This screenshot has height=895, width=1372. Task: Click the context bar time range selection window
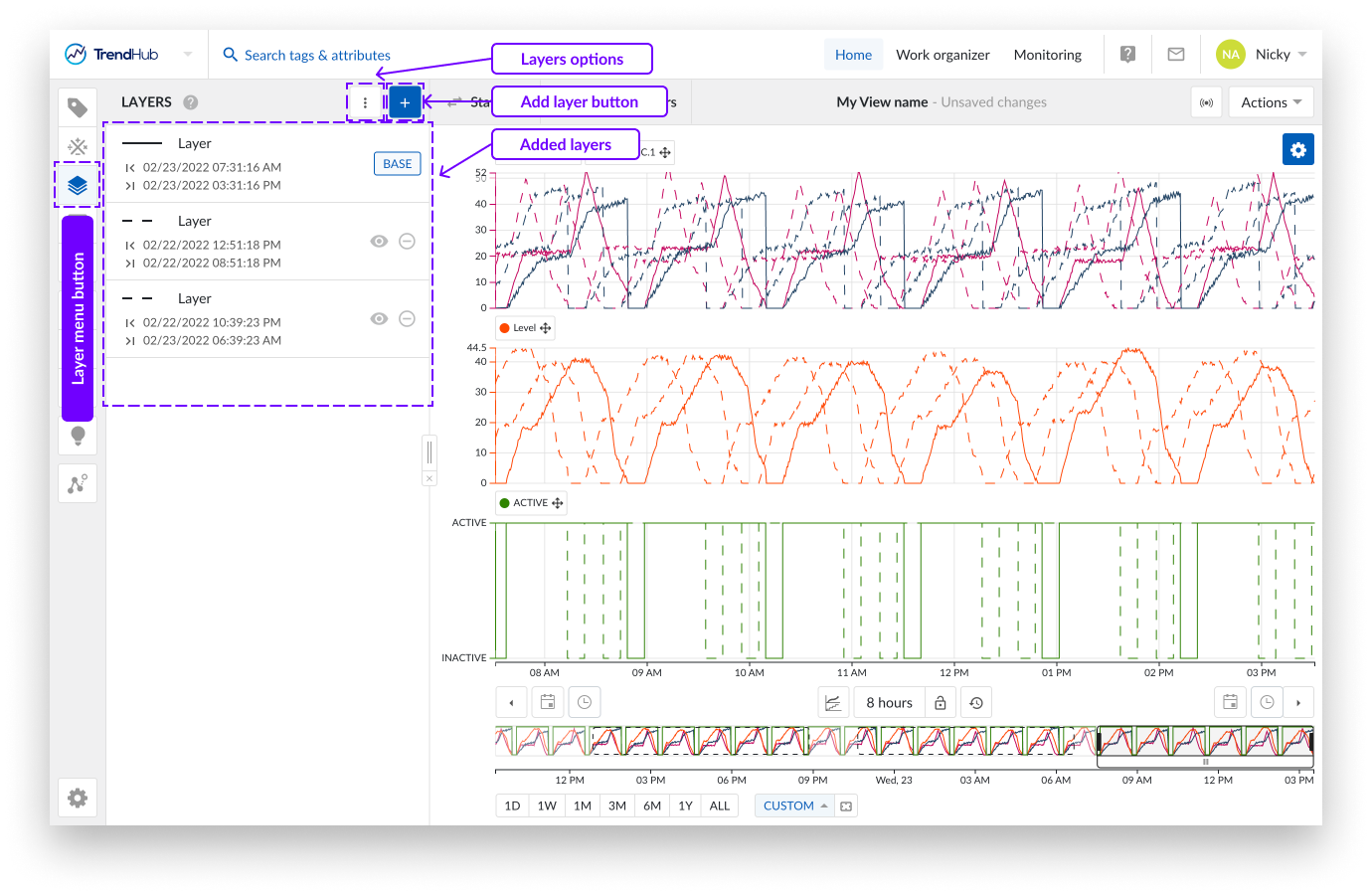pos(1204,745)
